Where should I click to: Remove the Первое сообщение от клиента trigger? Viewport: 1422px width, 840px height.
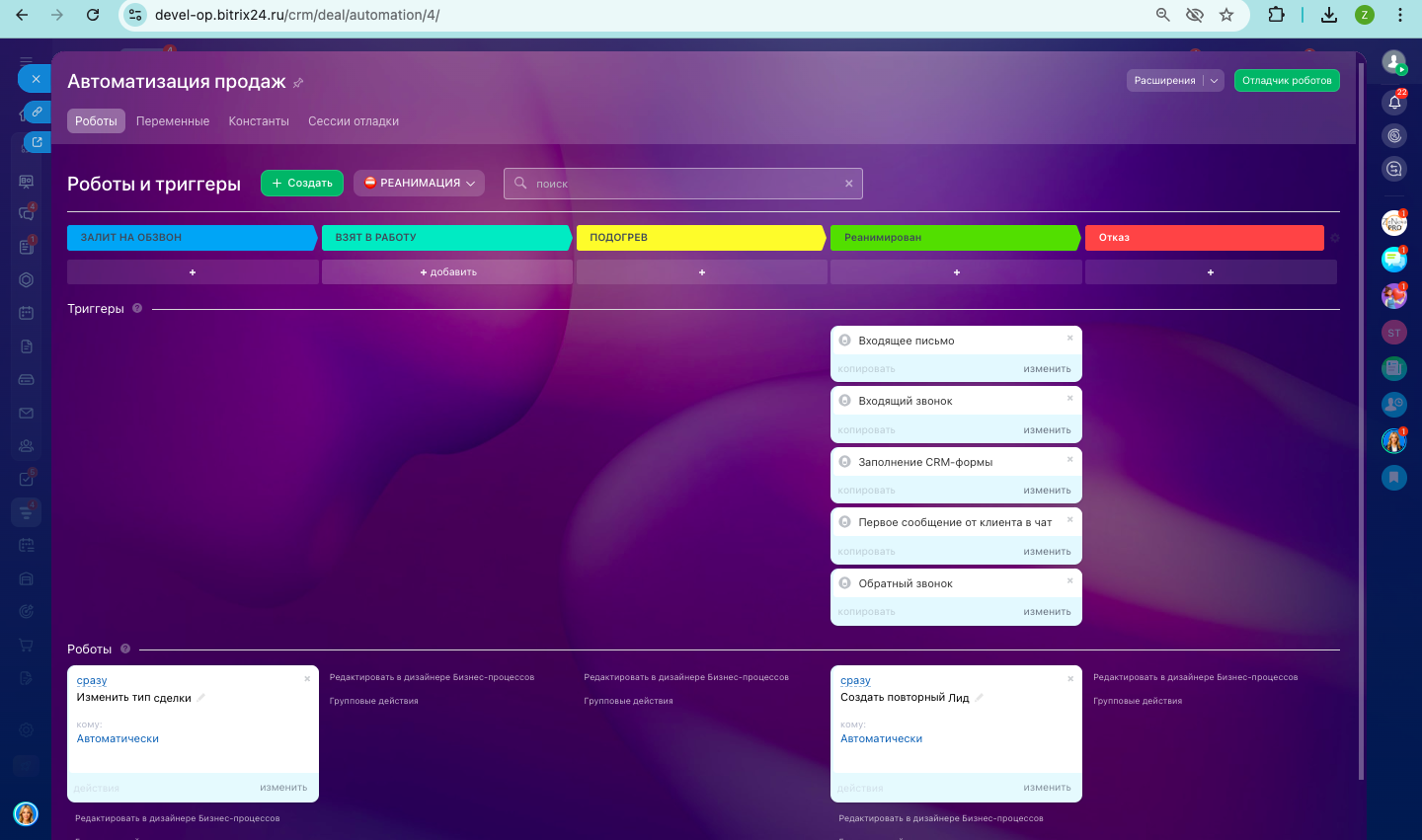(1069, 519)
